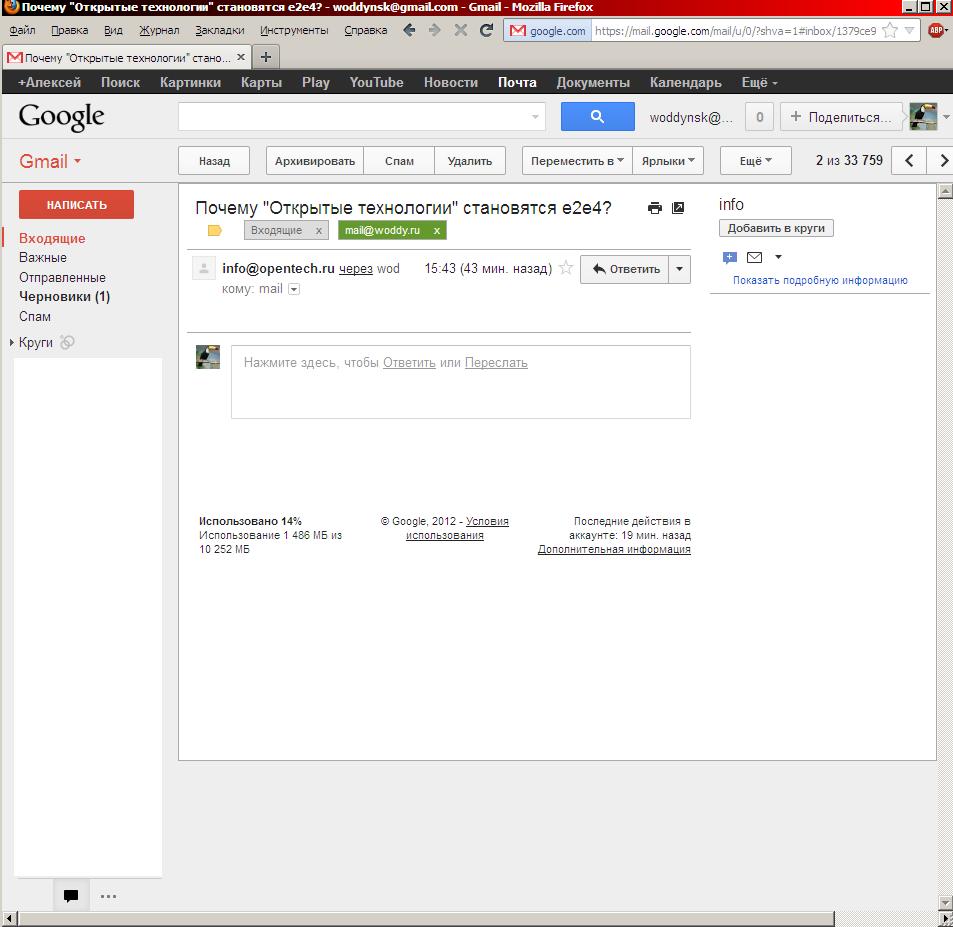953x927 pixels.
Task: Click the Поделиться share button
Action: [x=842, y=117]
